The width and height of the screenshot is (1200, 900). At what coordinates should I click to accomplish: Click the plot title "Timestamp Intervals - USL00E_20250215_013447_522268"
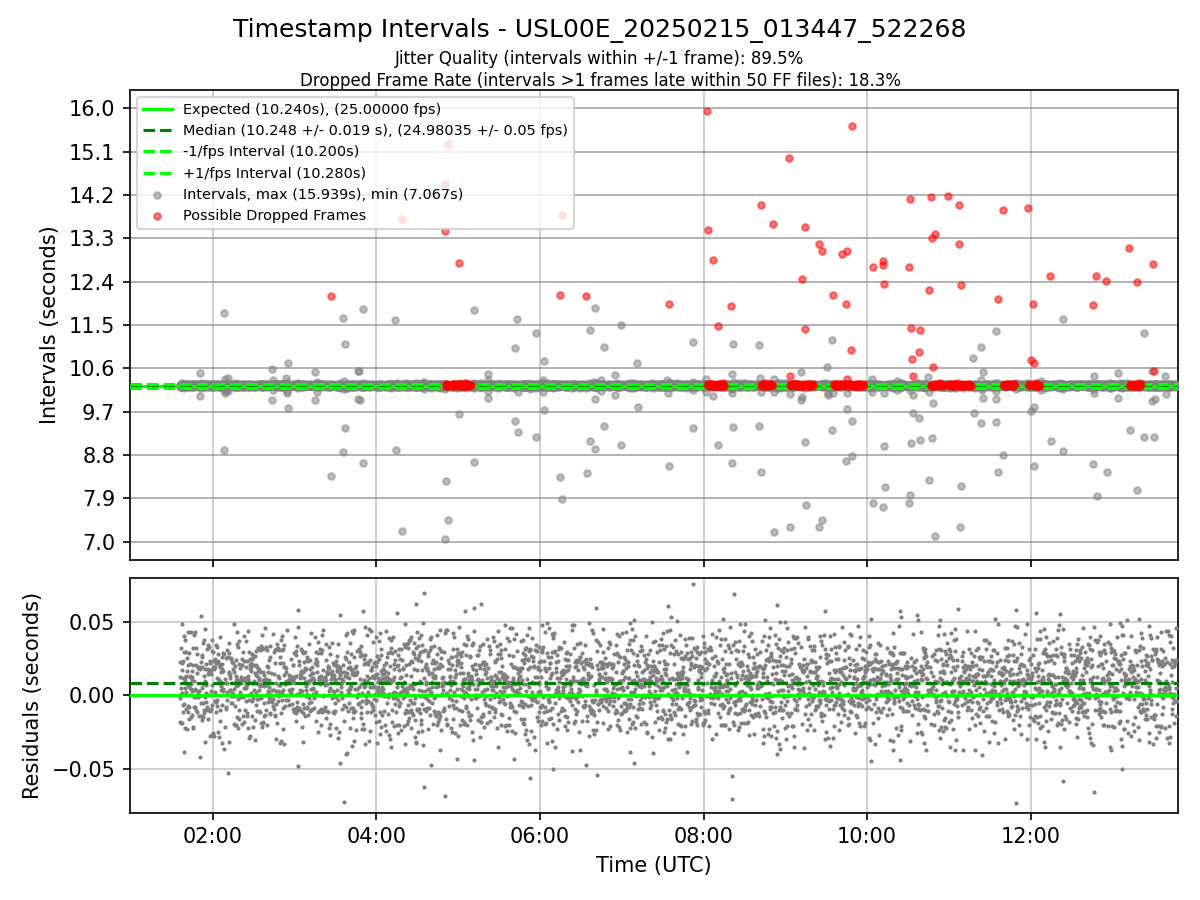tap(600, 29)
